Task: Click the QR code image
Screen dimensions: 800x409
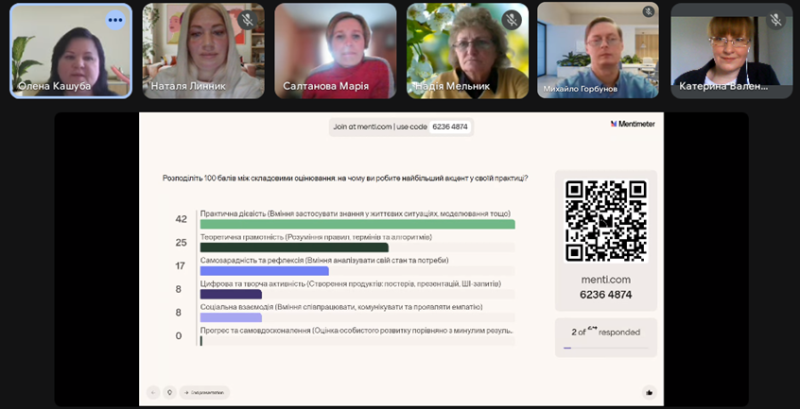Action: [x=606, y=220]
